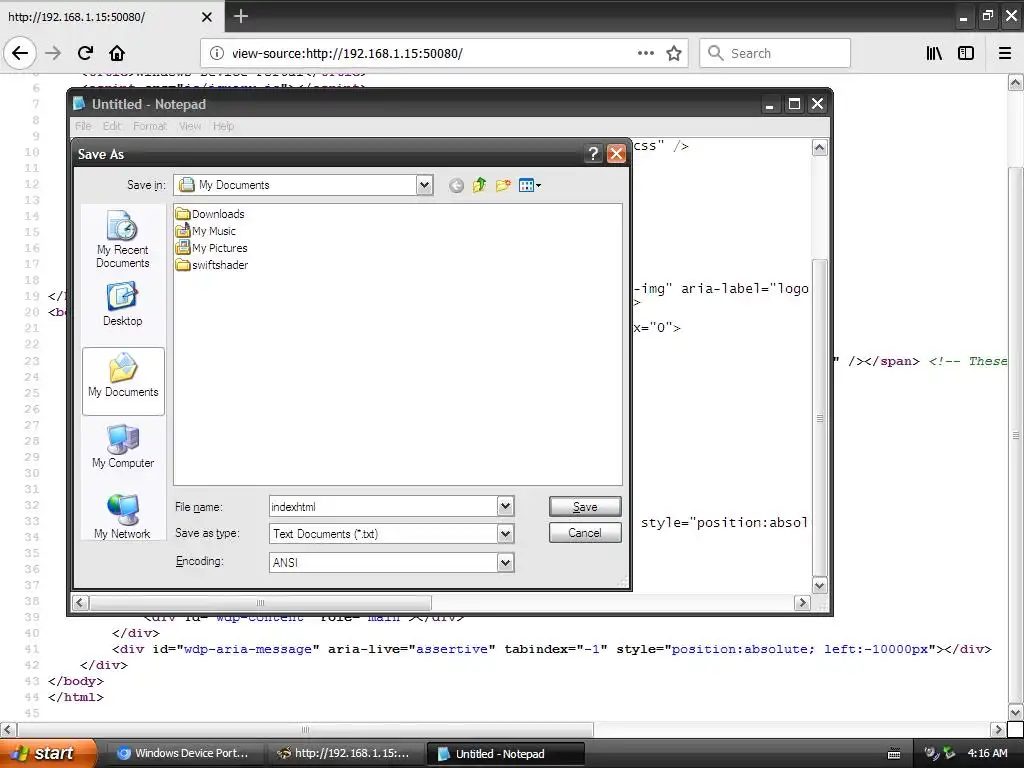Viewport: 1024px width, 768px height.
Task: Open Notepad's Edit menu
Action: point(112,126)
